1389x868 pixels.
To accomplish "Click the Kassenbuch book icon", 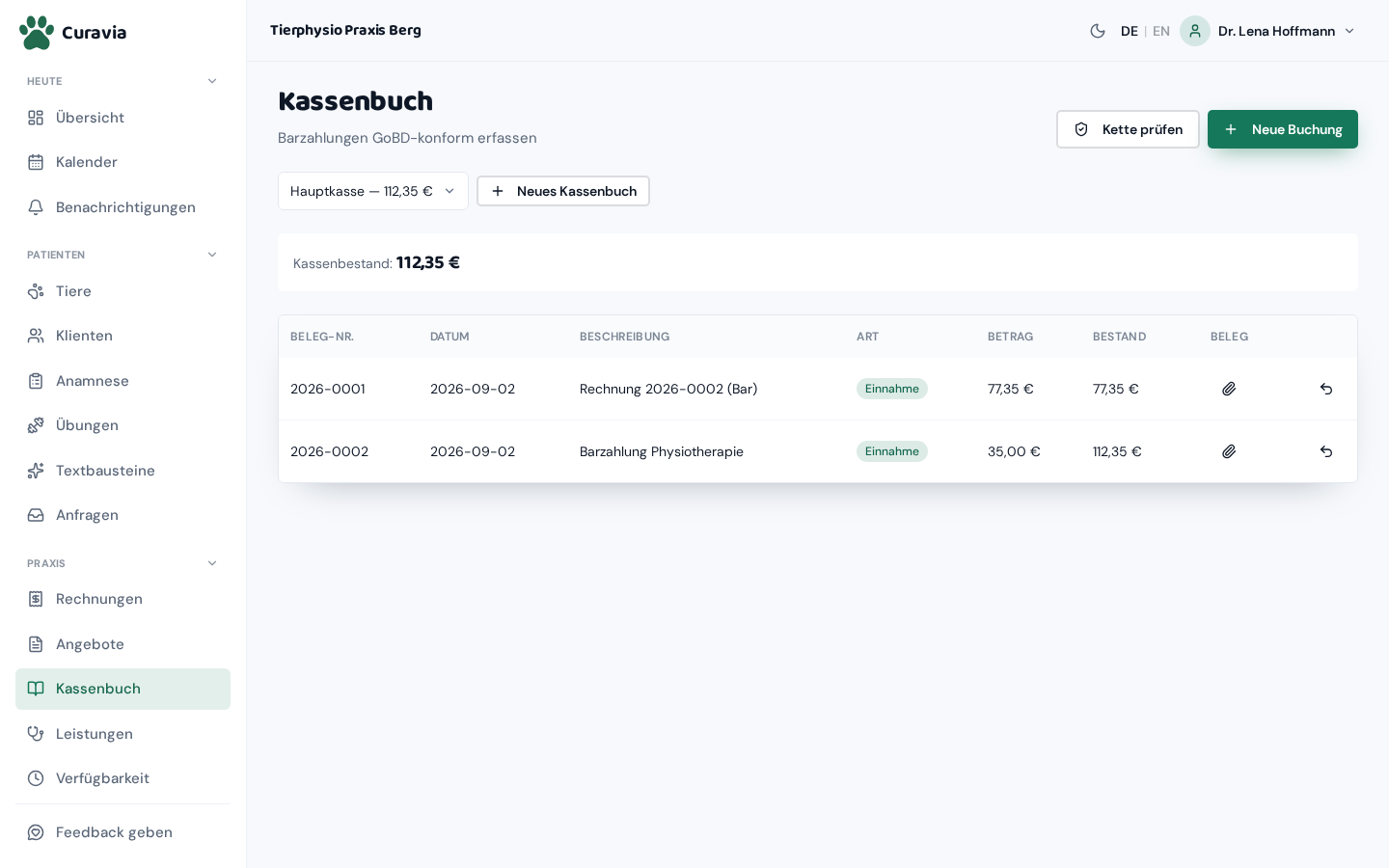I will 36,689.
